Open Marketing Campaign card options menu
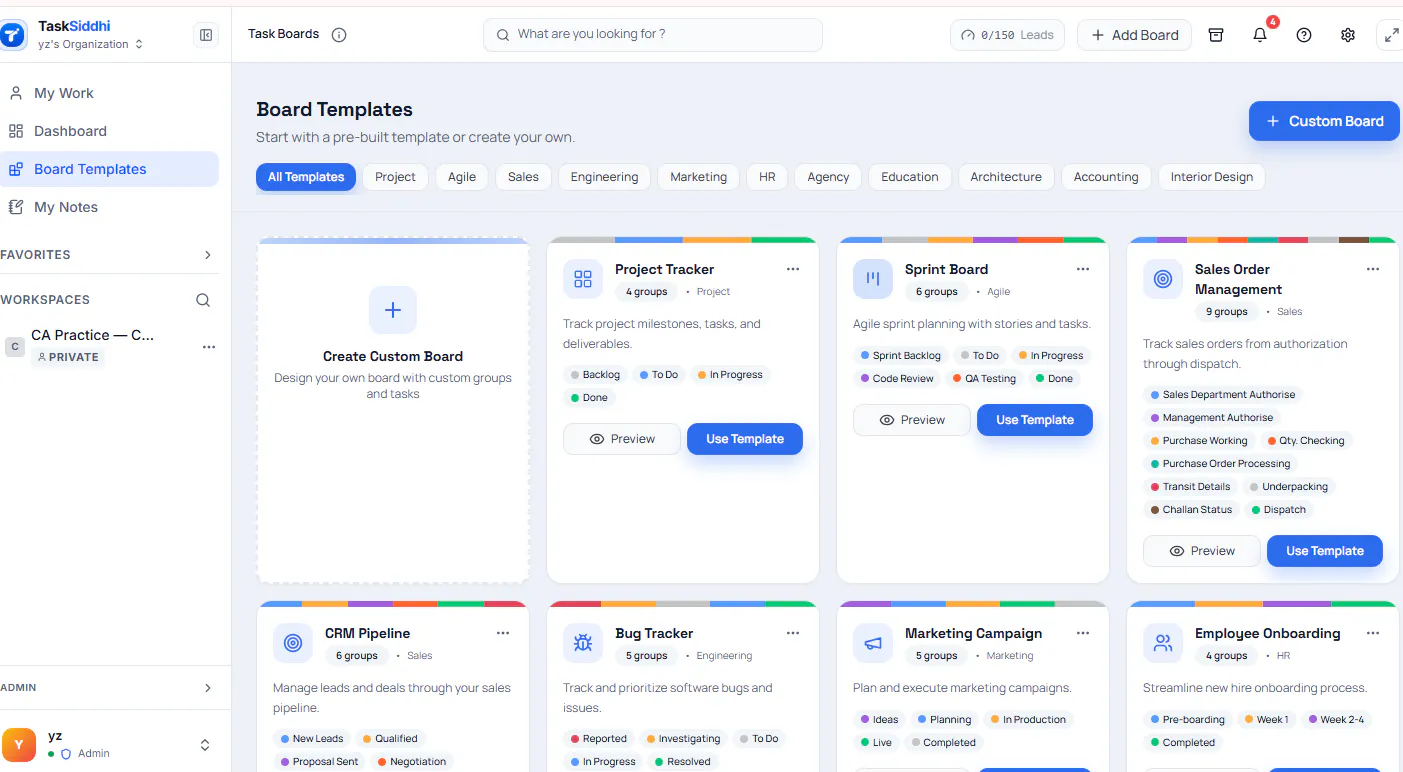Image resolution: width=1403 pixels, height=772 pixels. (x=1083, y=633)
